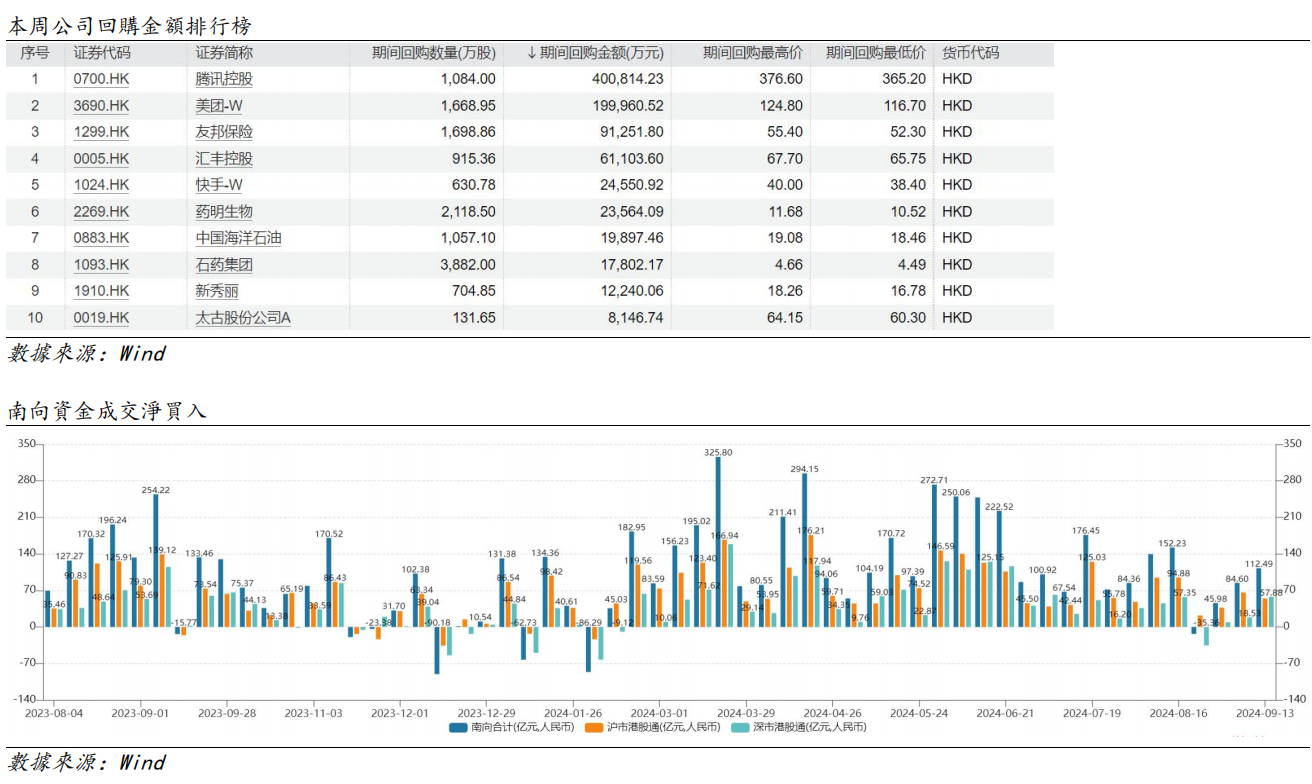Open the 3690.HK security code link
The height and width of the screenshot is (784, 1312).
101,105
